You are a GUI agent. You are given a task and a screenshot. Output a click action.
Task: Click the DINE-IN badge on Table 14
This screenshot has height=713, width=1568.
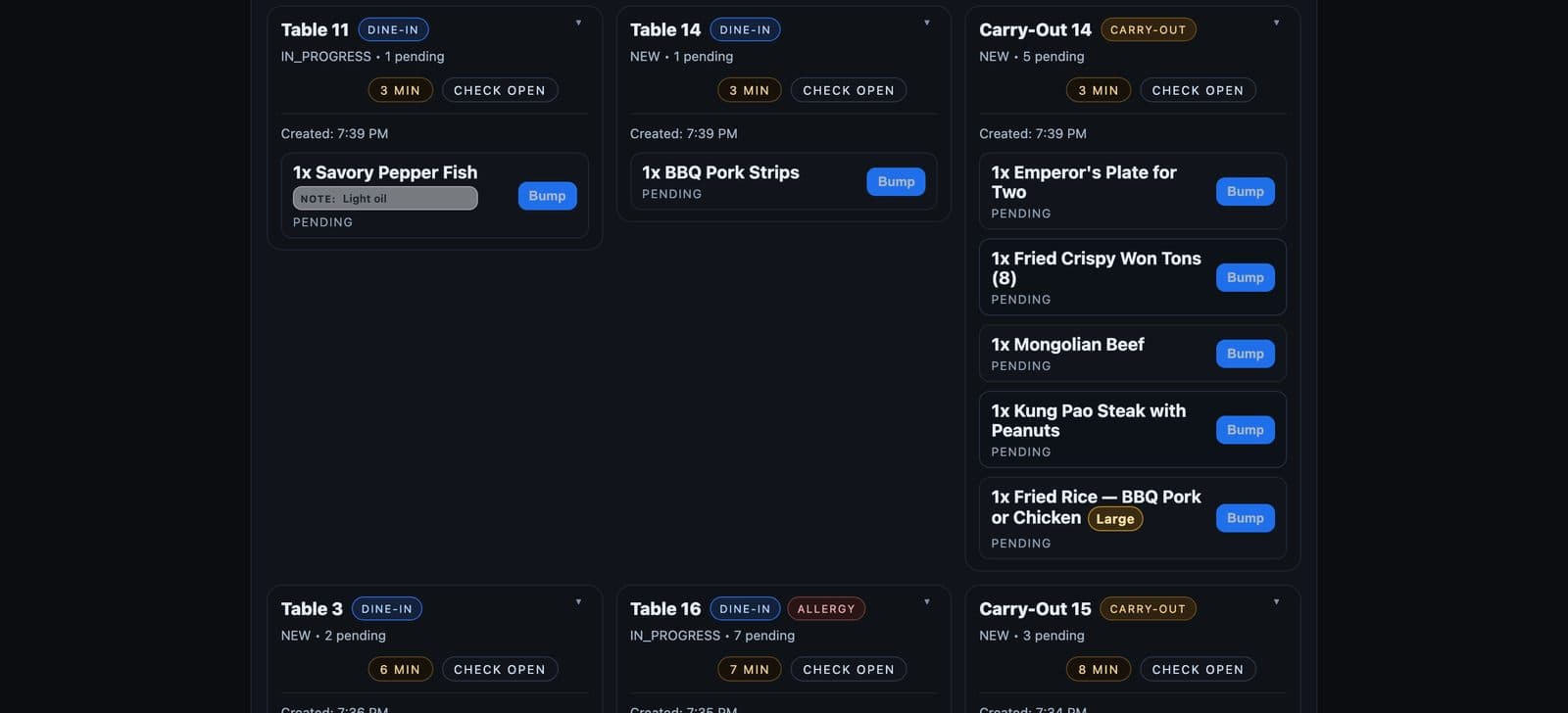coord(745,29)
